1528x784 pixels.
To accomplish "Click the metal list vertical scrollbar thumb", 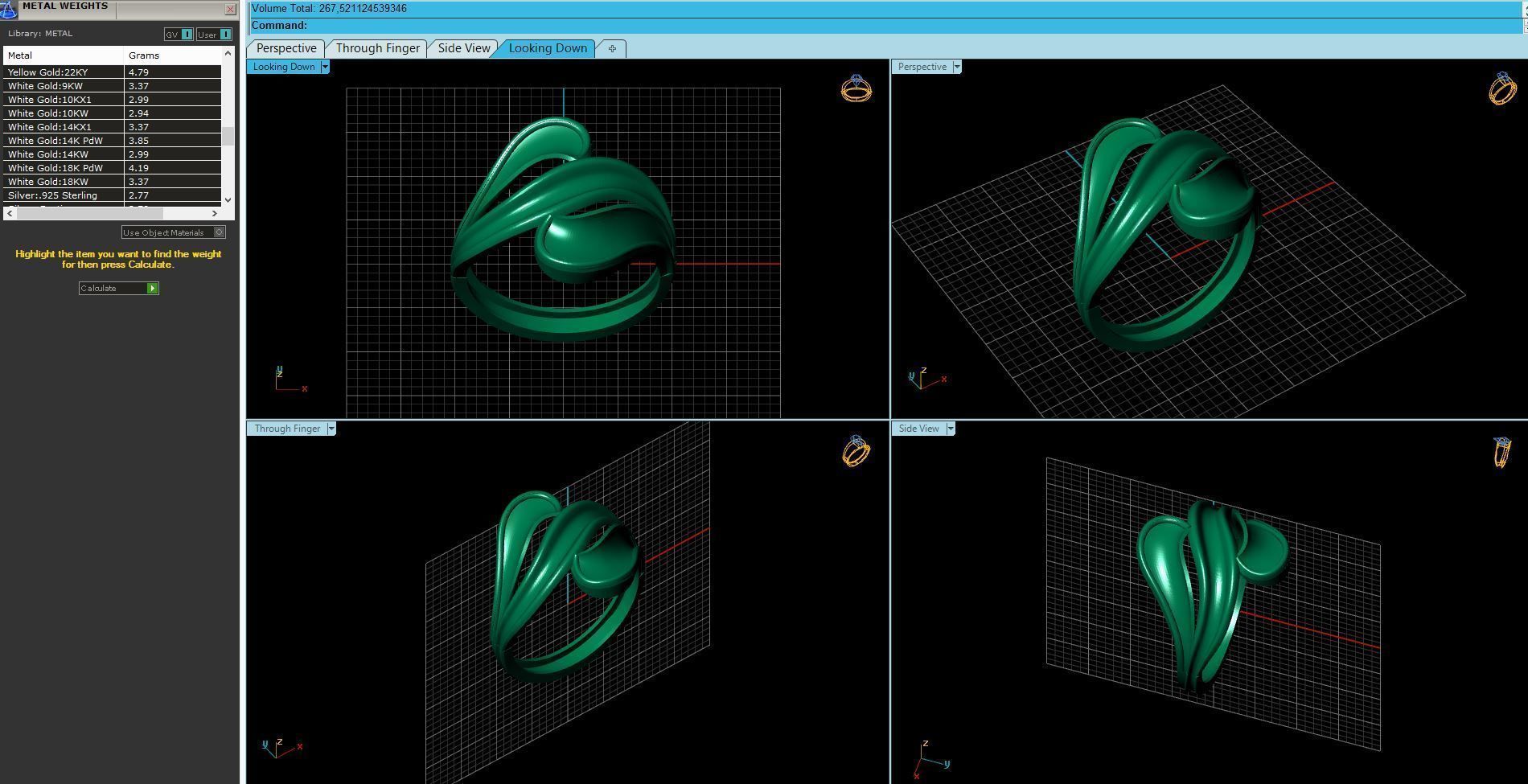I will [x=228, y=136].
